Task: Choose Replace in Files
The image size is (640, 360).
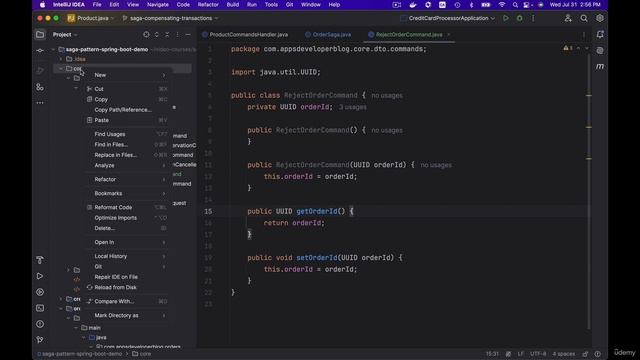Action: click(x=127, y=155)
